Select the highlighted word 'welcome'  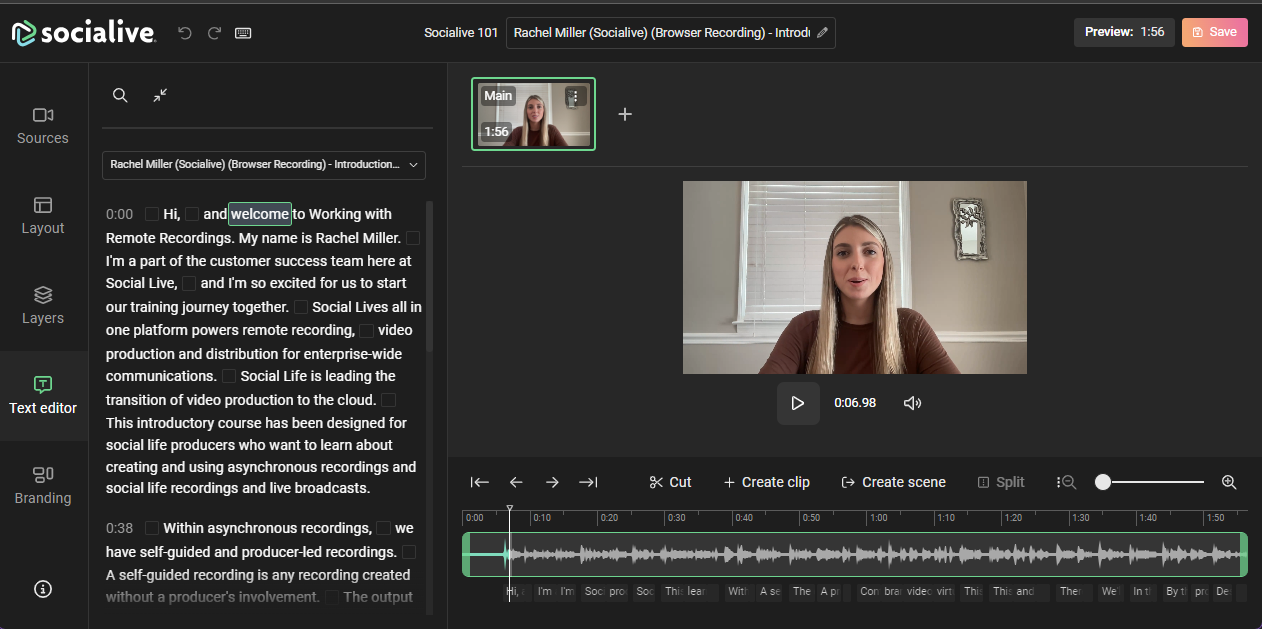260,214
